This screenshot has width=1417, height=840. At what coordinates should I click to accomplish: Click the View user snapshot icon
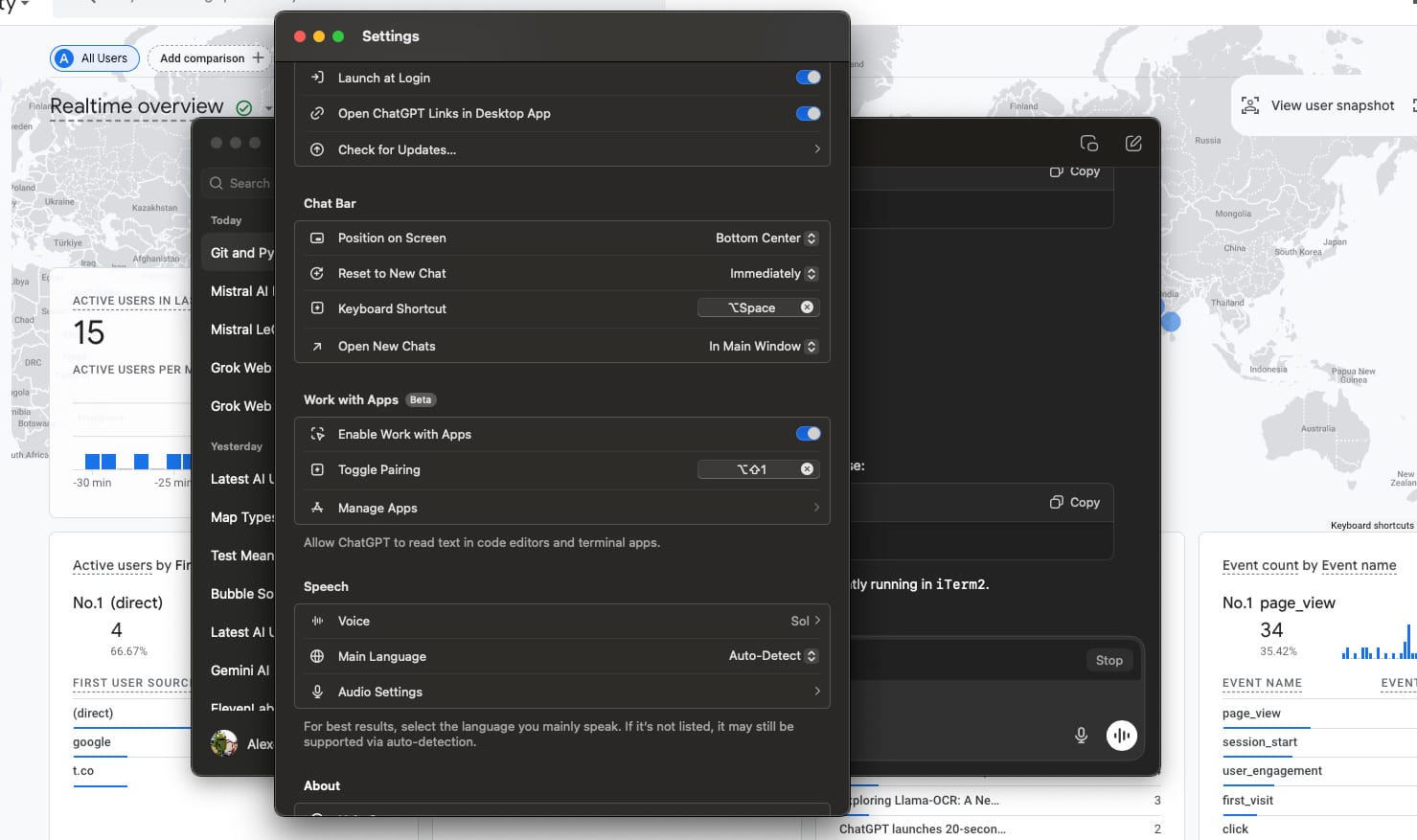[x=1250, y=105]
